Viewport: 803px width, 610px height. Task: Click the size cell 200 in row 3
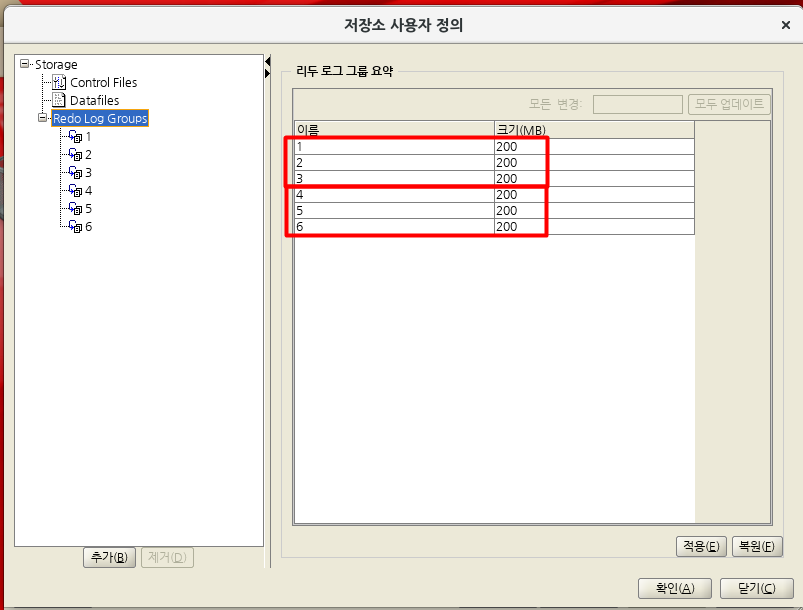594,178
